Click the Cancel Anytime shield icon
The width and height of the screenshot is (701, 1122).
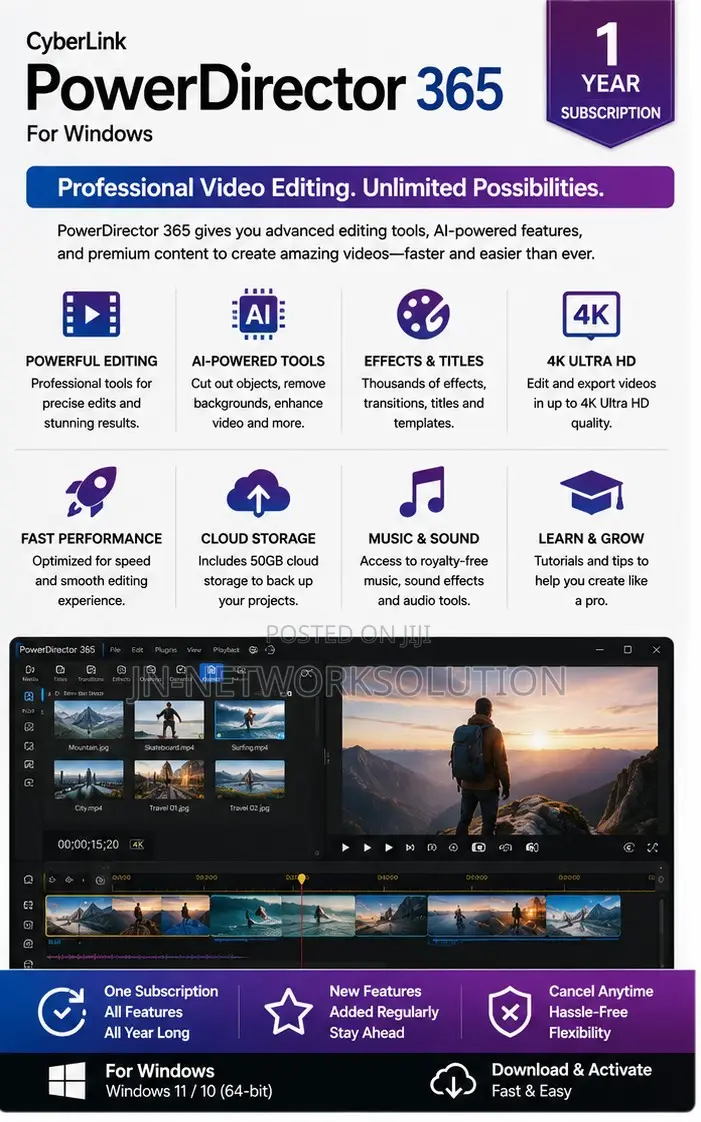coord(510,1013)
